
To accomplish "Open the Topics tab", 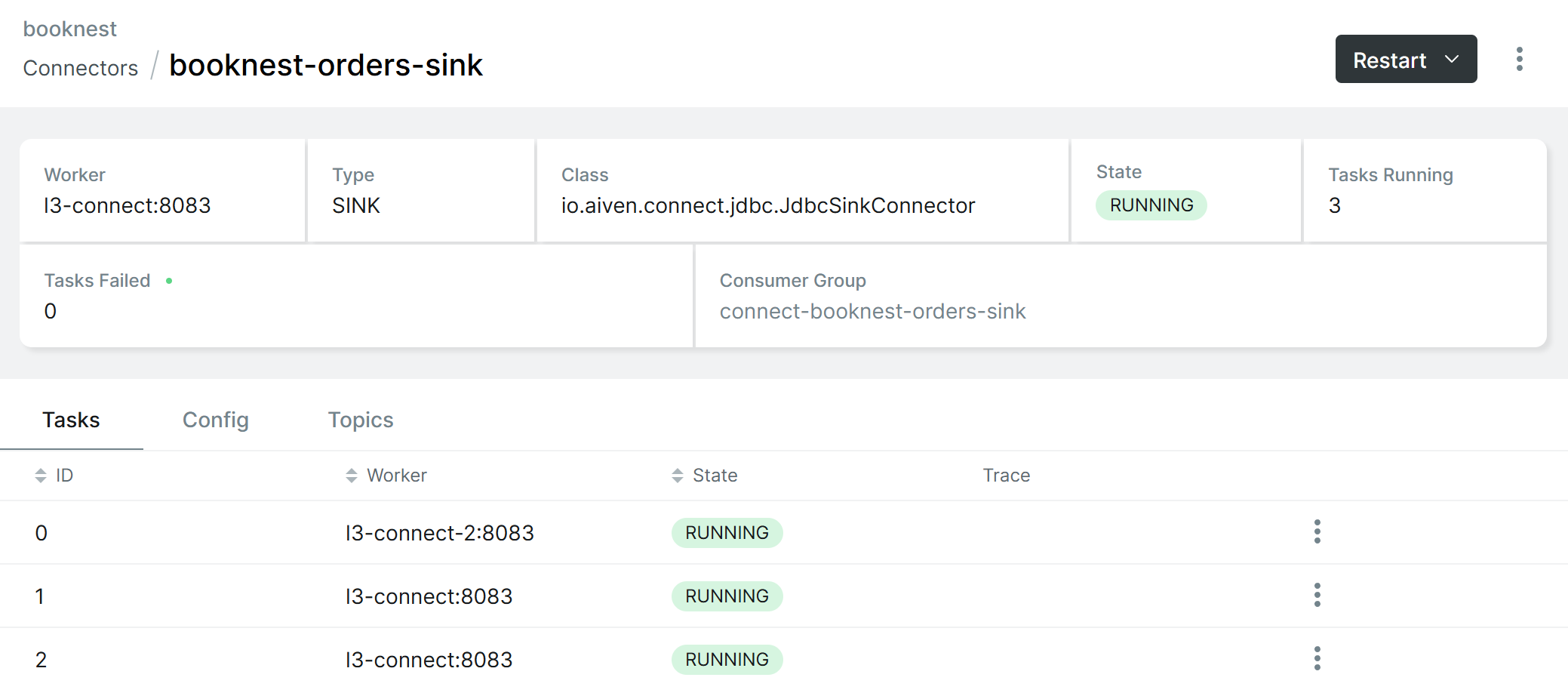I will pos(361,420).
